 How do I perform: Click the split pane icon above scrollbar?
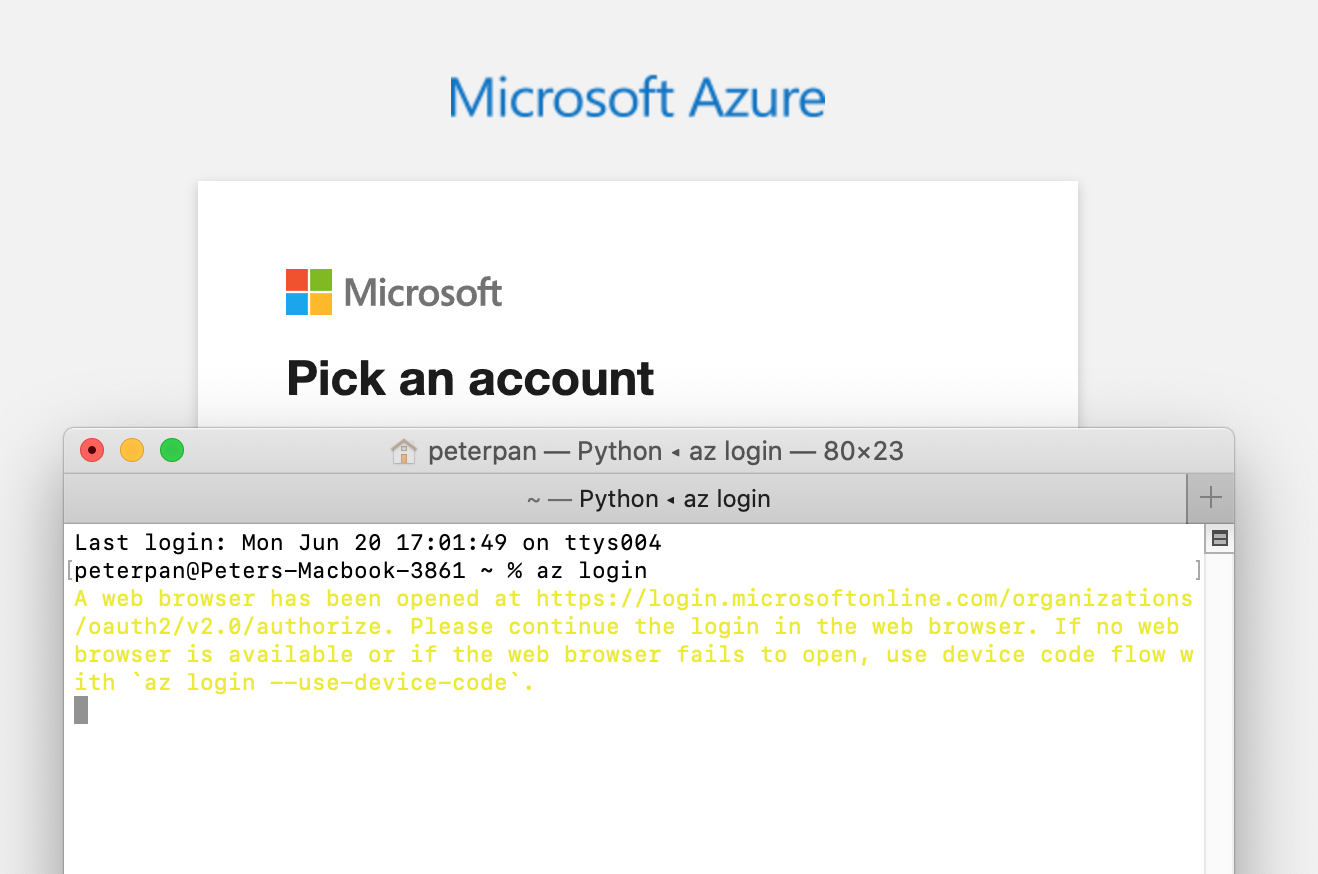click(1219, 539)
